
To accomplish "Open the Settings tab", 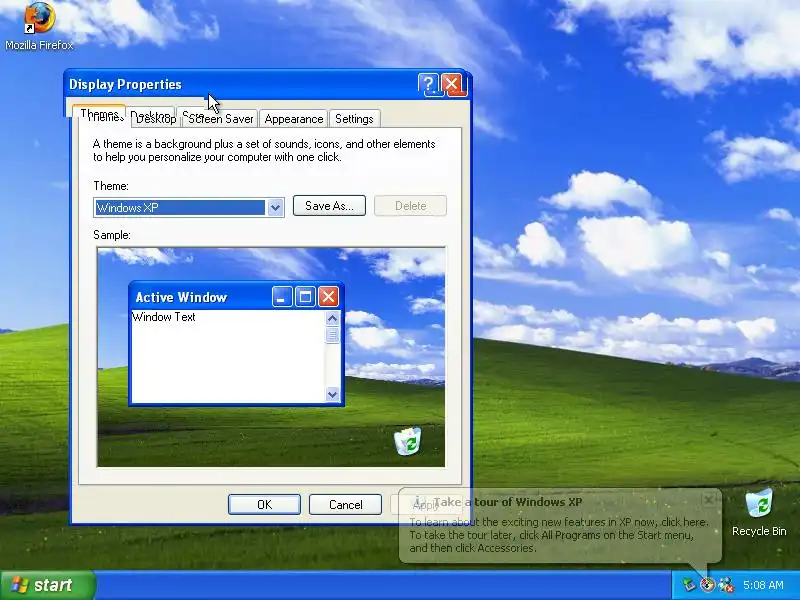I will [354, 119].
